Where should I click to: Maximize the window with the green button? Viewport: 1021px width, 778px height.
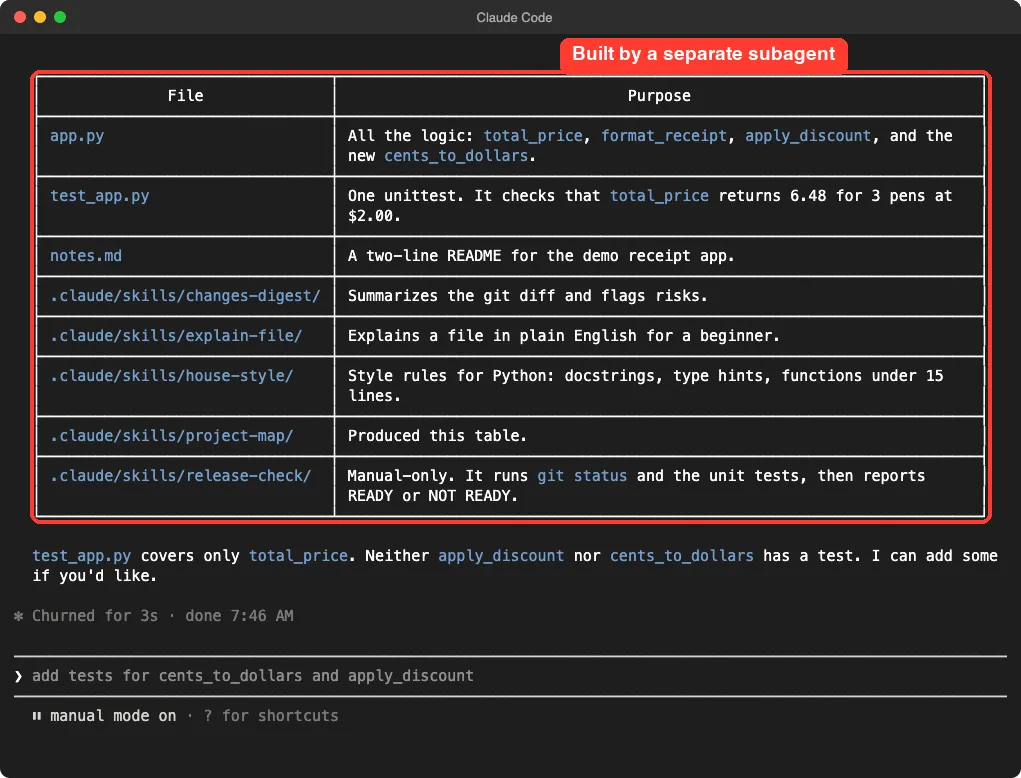pyautogui.click(x=60, y=17)
